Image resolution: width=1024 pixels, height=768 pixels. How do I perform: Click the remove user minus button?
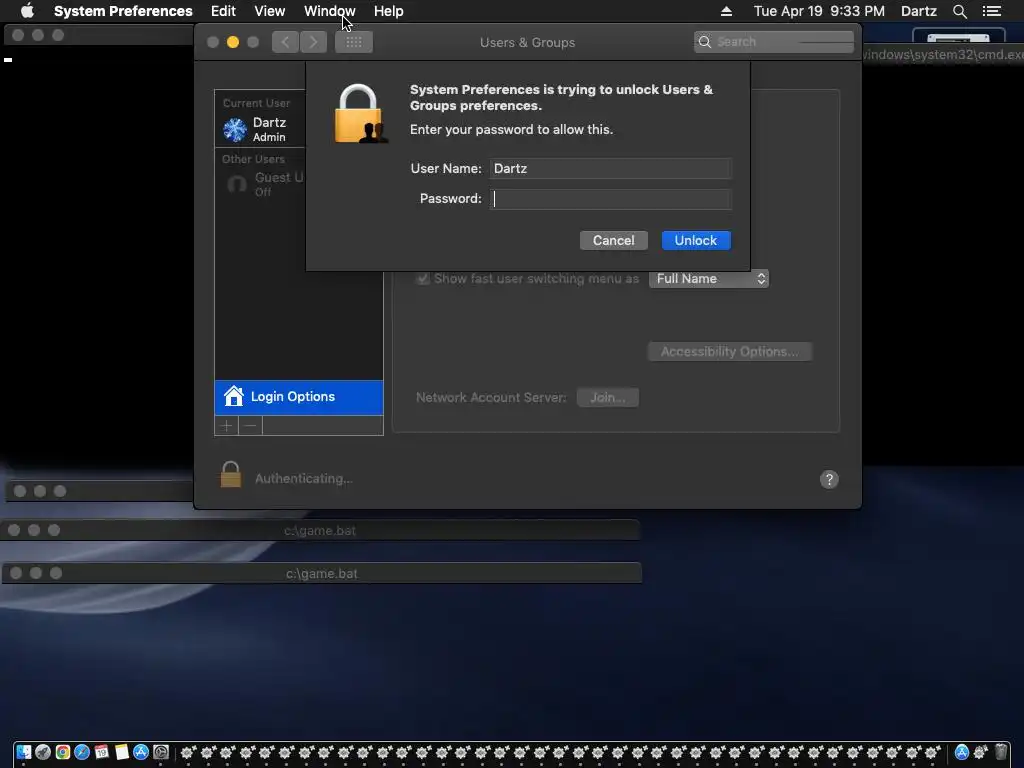(x=250, y=426)
